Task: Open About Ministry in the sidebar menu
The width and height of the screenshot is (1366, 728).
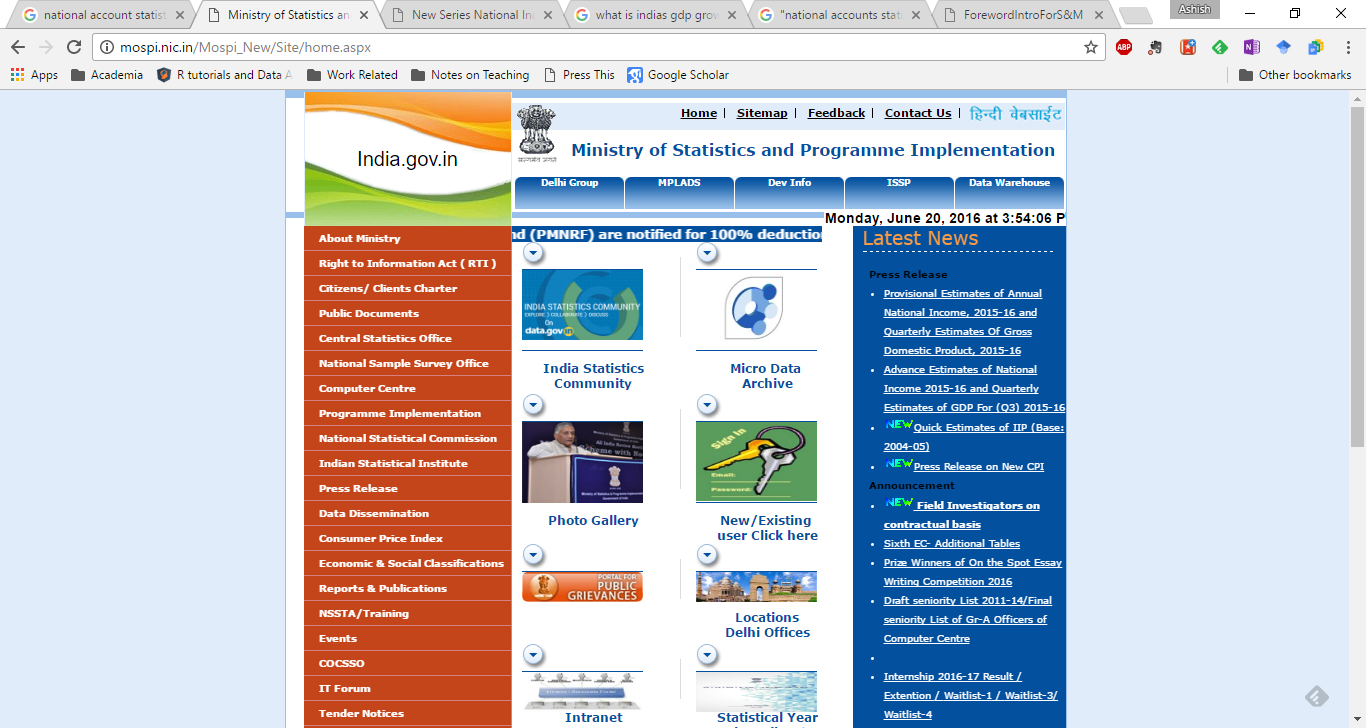Action: point(408,238)
